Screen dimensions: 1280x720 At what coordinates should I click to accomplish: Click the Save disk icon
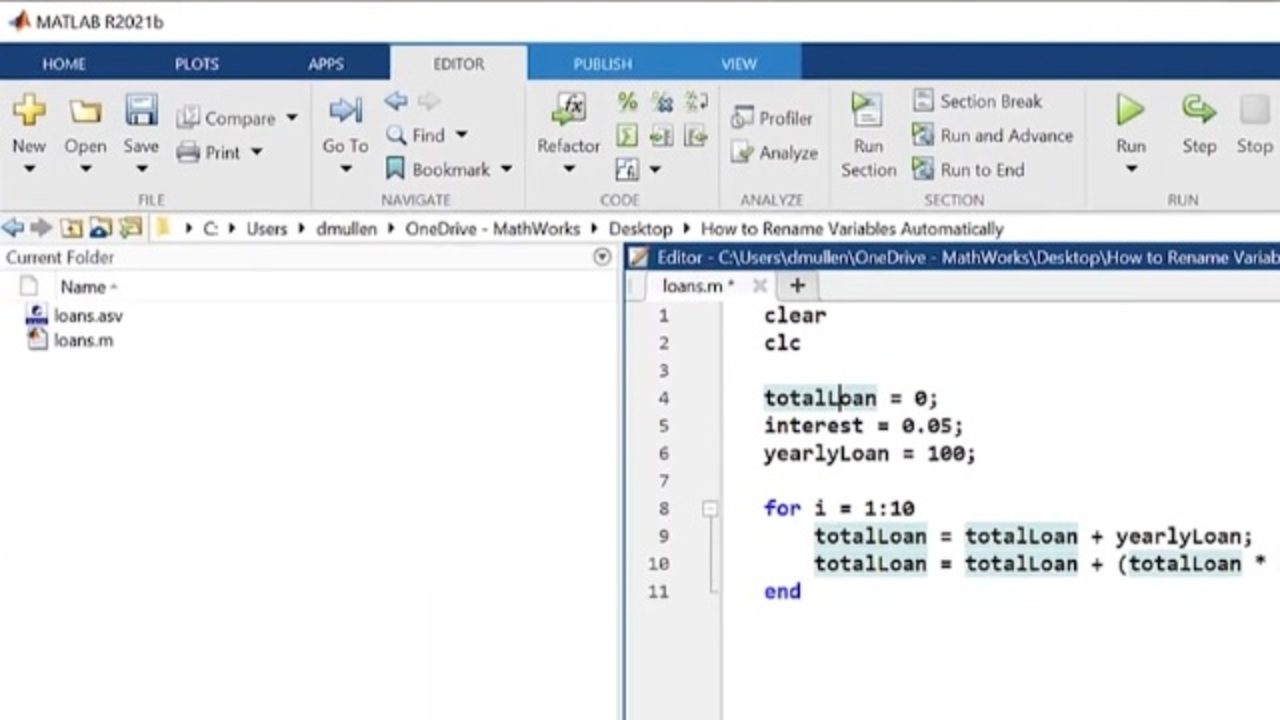tap(141, 110)
